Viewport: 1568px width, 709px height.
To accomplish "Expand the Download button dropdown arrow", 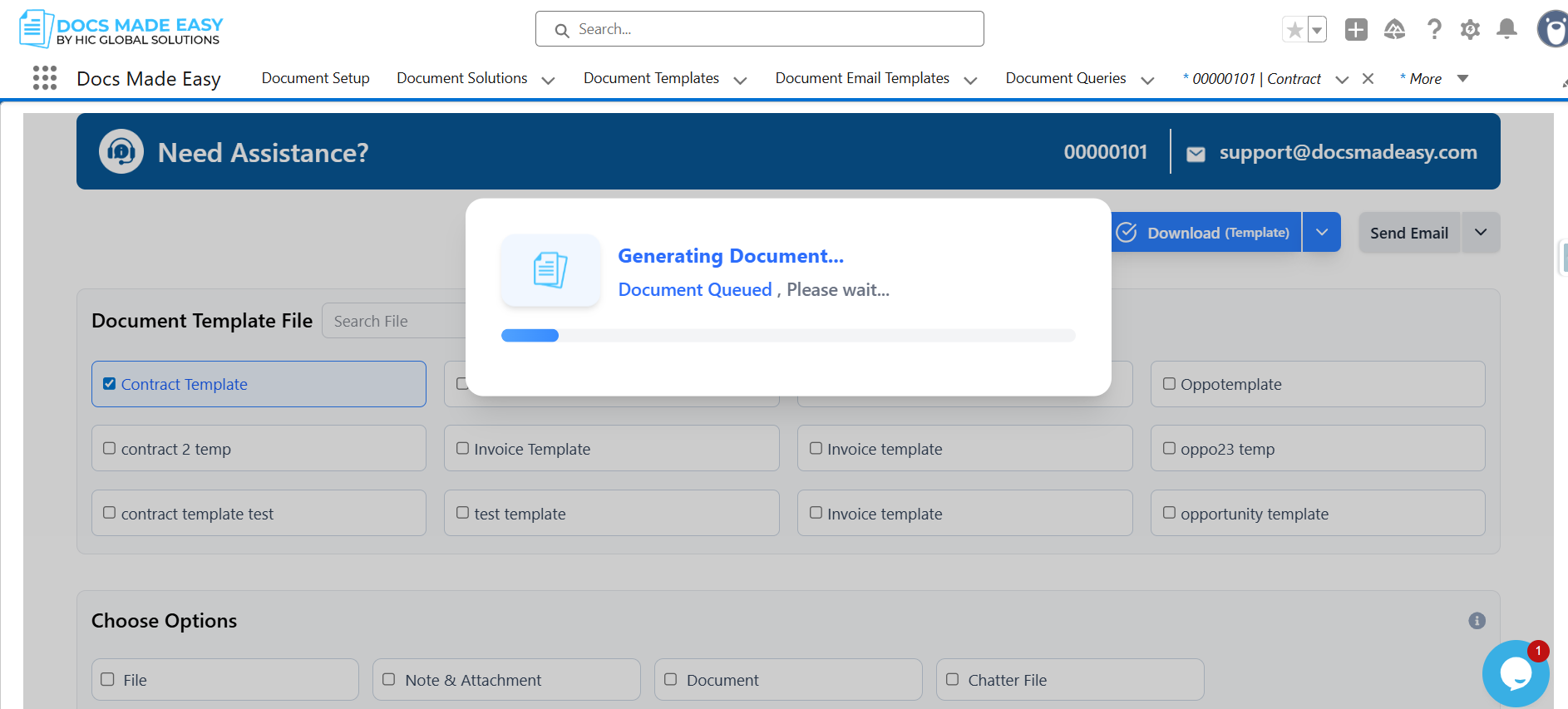I will pyautogui.click(x=1321, y=233).
